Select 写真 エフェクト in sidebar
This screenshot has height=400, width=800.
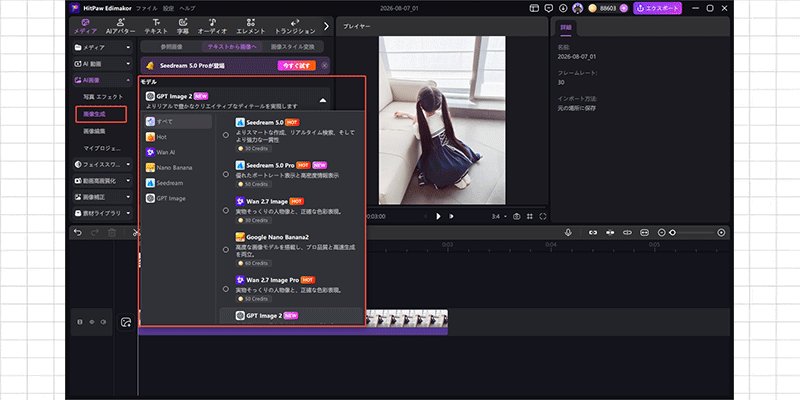click(103, 96)
